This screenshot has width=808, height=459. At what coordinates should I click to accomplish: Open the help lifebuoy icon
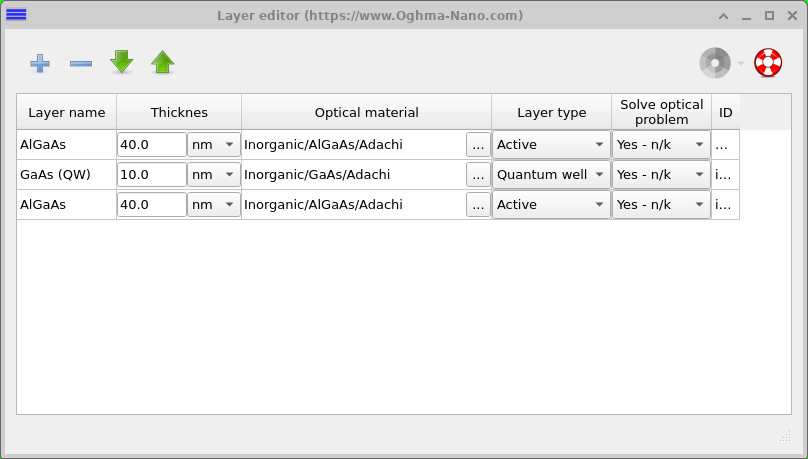pyautogui.click(x=768, y=63)
